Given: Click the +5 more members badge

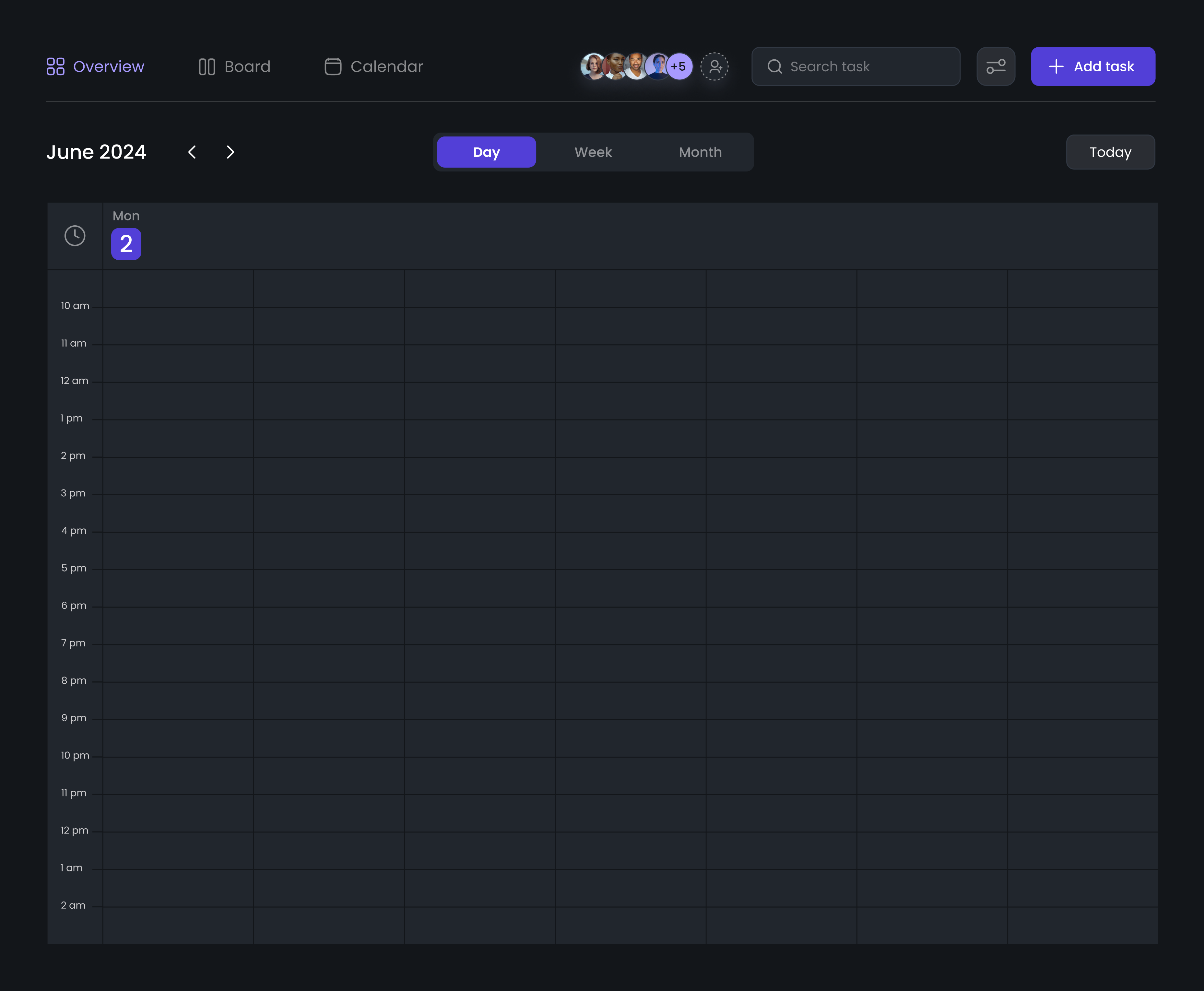Looking at the screenshot, I should click(679, 66).
